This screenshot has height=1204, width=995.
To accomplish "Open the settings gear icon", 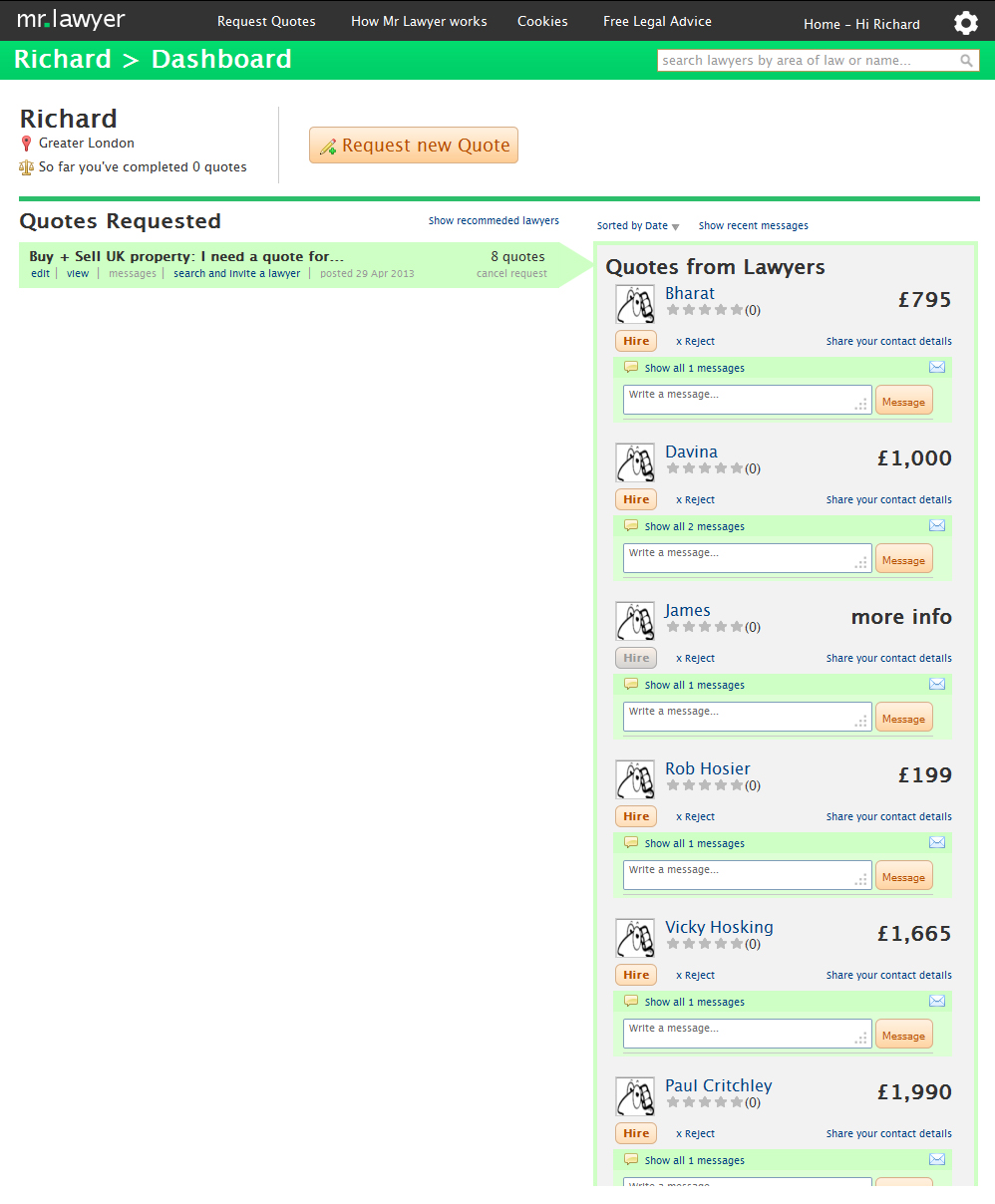I will pos(965,23).
